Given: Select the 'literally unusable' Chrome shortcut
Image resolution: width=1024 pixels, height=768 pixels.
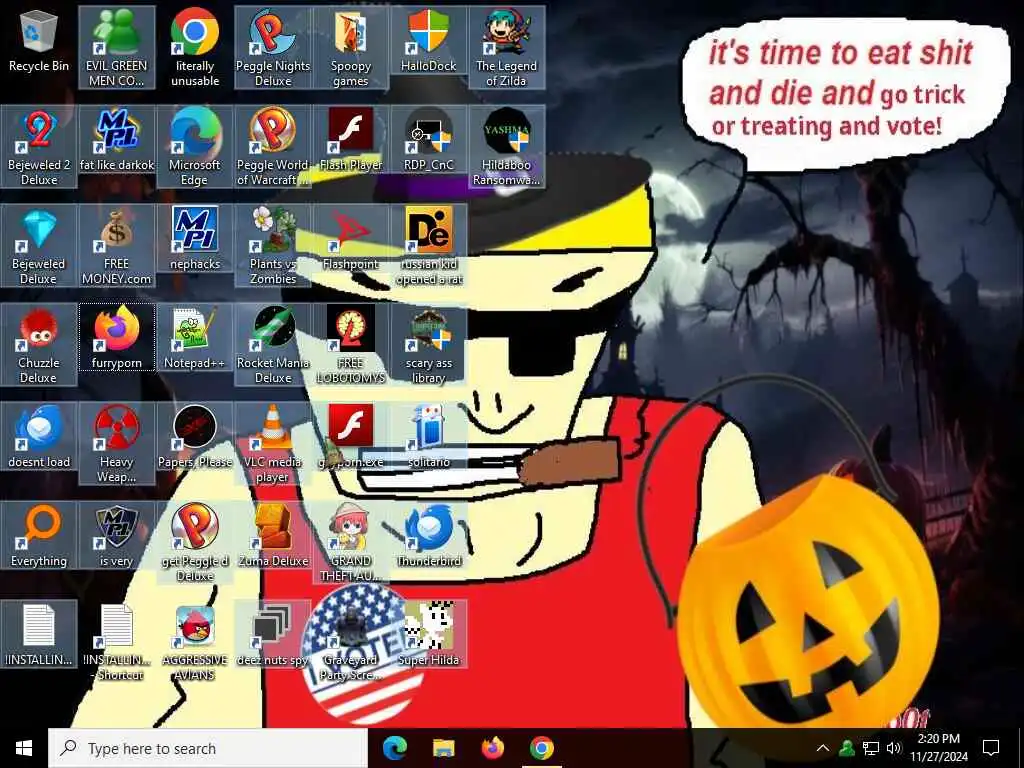Looking at the screenshot, I should [x=195, y=47].
